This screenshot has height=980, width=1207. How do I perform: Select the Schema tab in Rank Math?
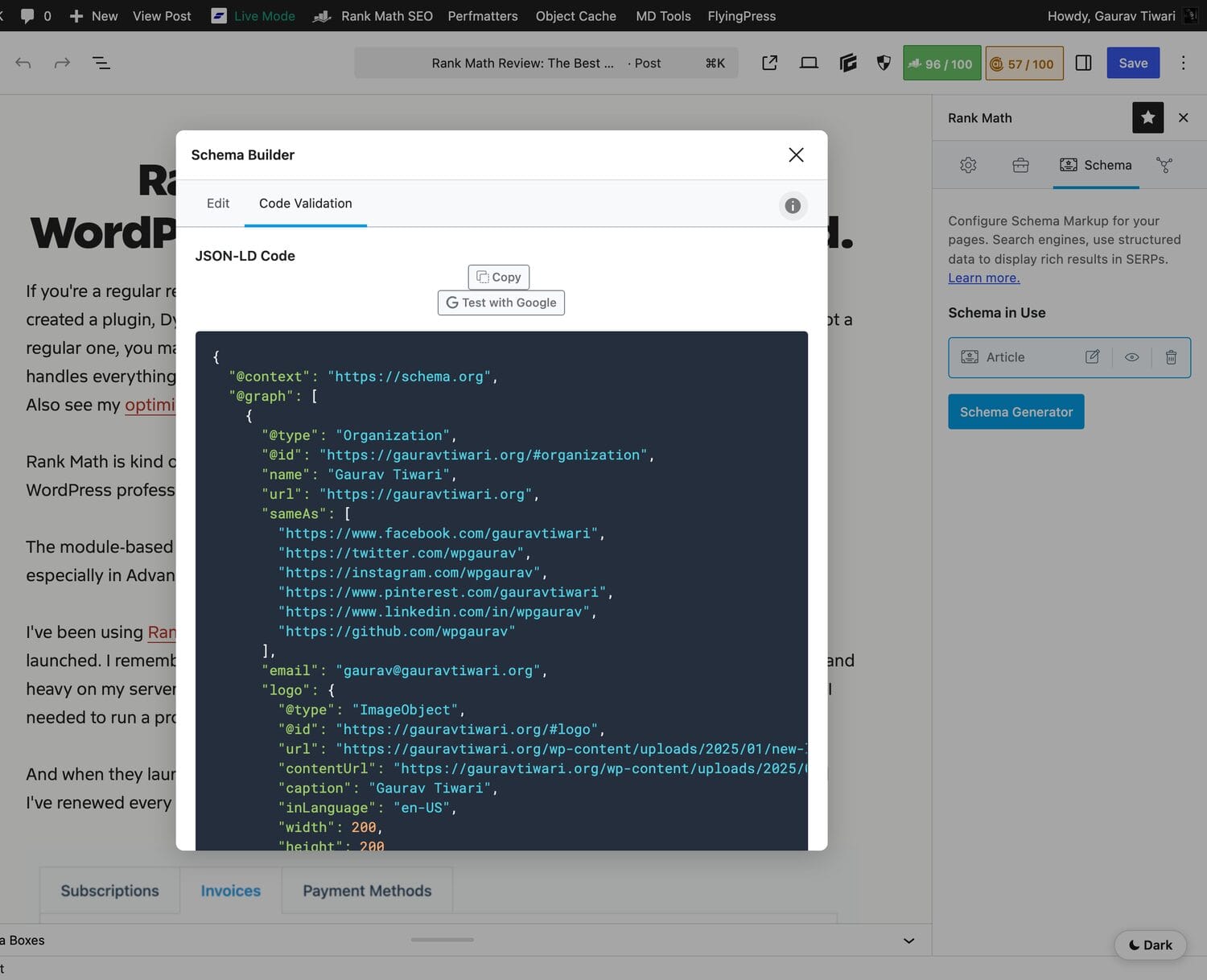[1096, 165]
